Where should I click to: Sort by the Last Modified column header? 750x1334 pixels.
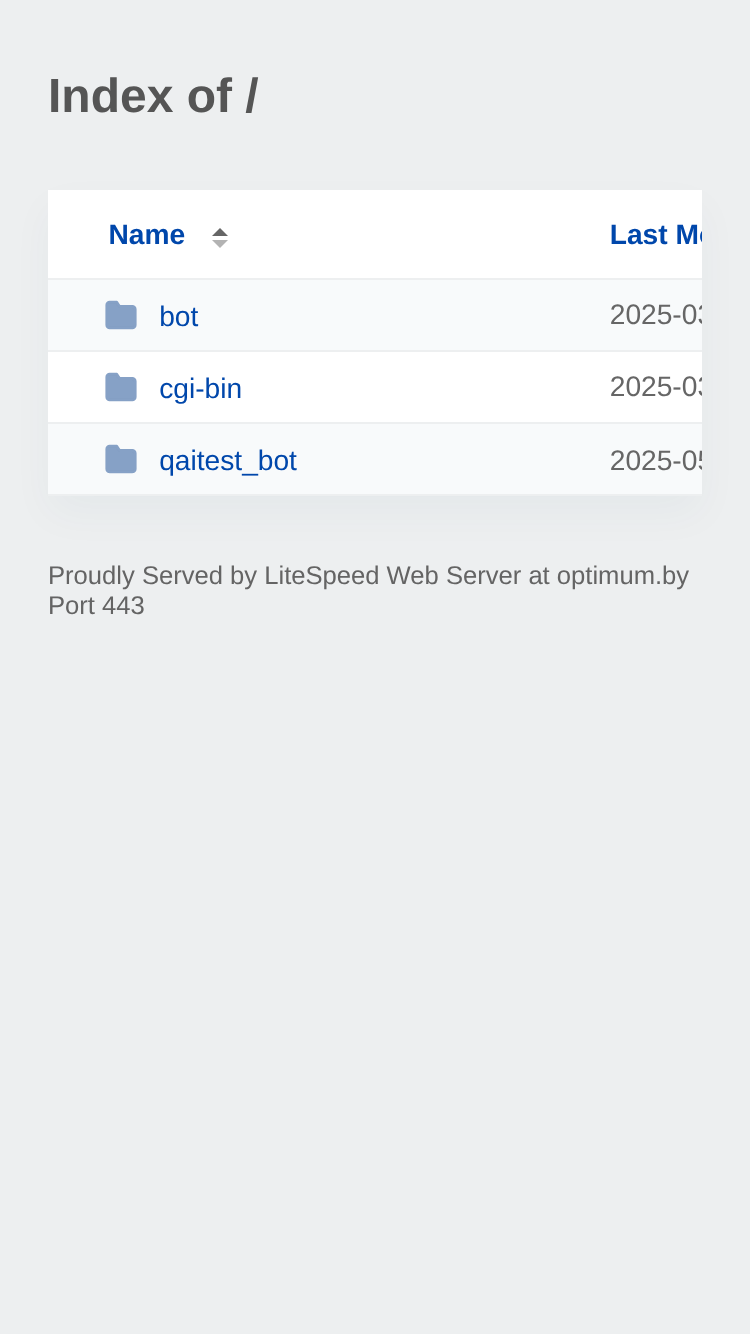coord(656,235)
